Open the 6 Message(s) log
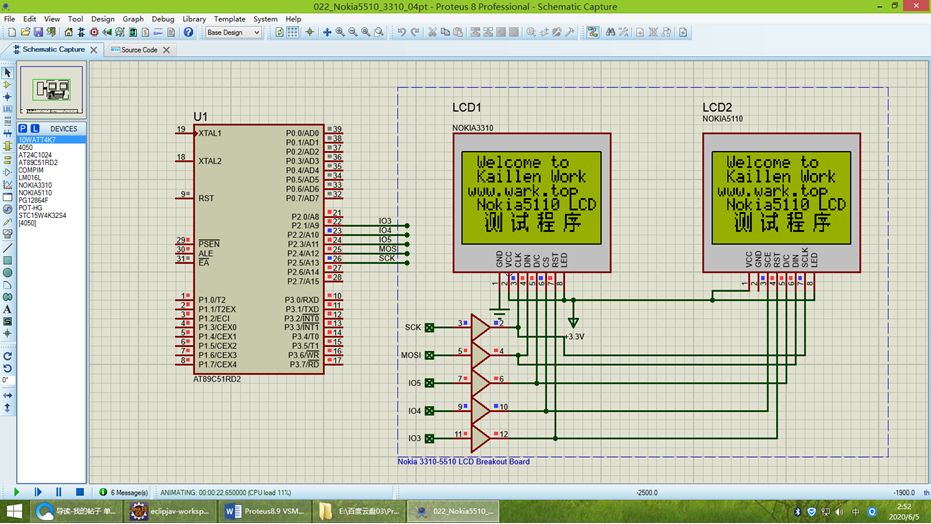 [x=124, y=493]
